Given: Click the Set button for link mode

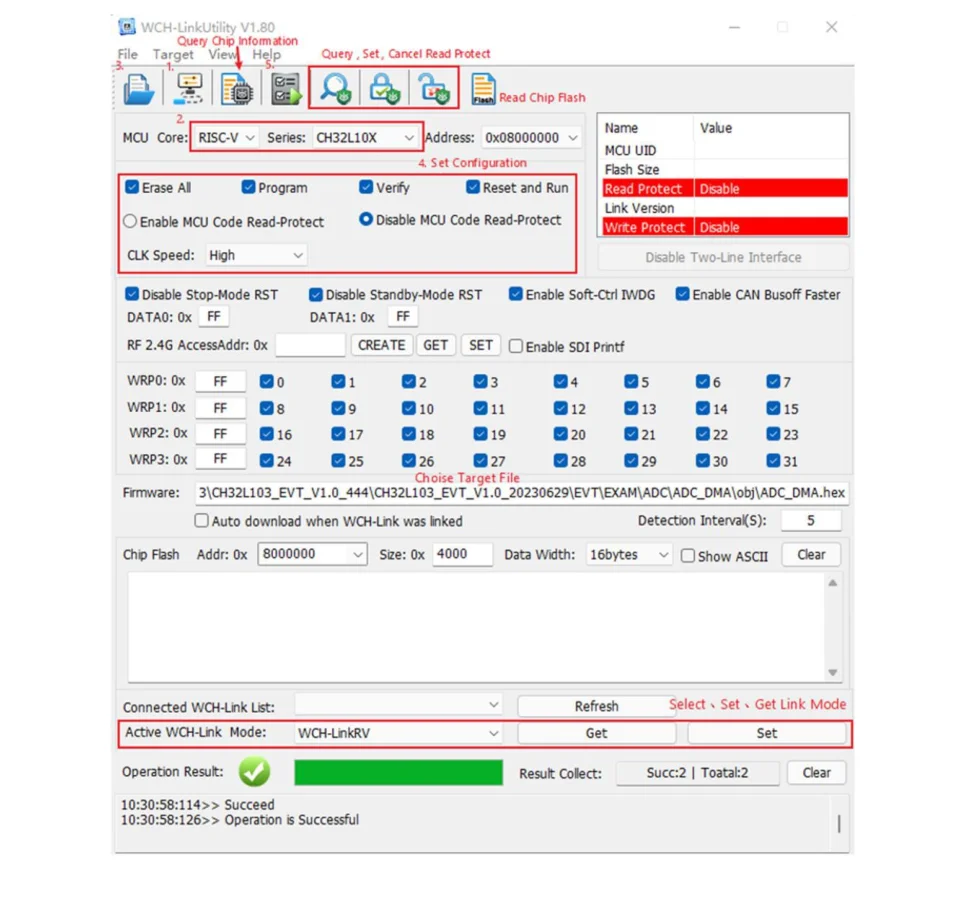Looking at the screenshot, I should (766, 733).
